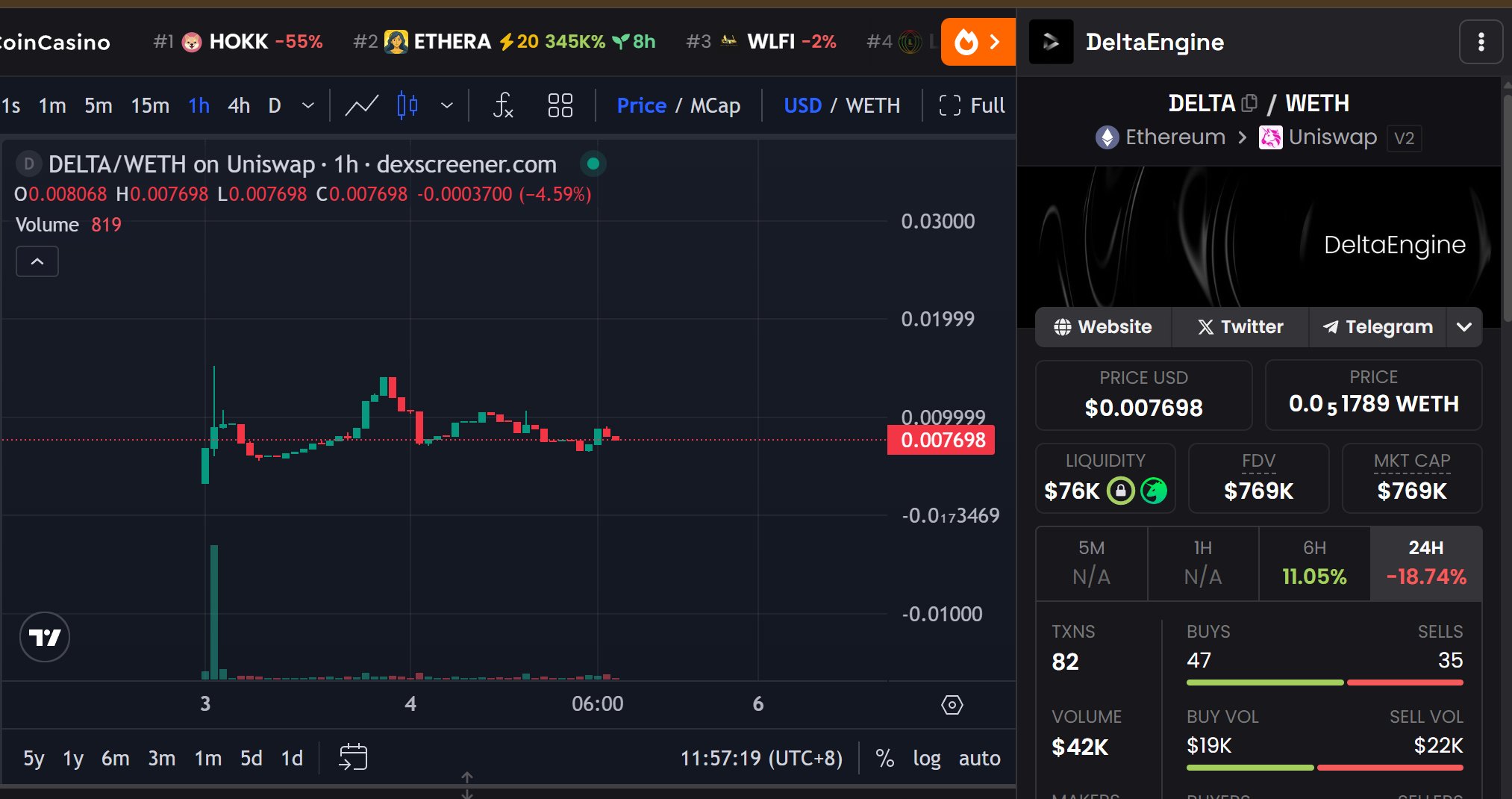Click the liquidity lock icon
Viewport: 1512px width, 799px height.
pyautogui.click(x=1120, y=491)
